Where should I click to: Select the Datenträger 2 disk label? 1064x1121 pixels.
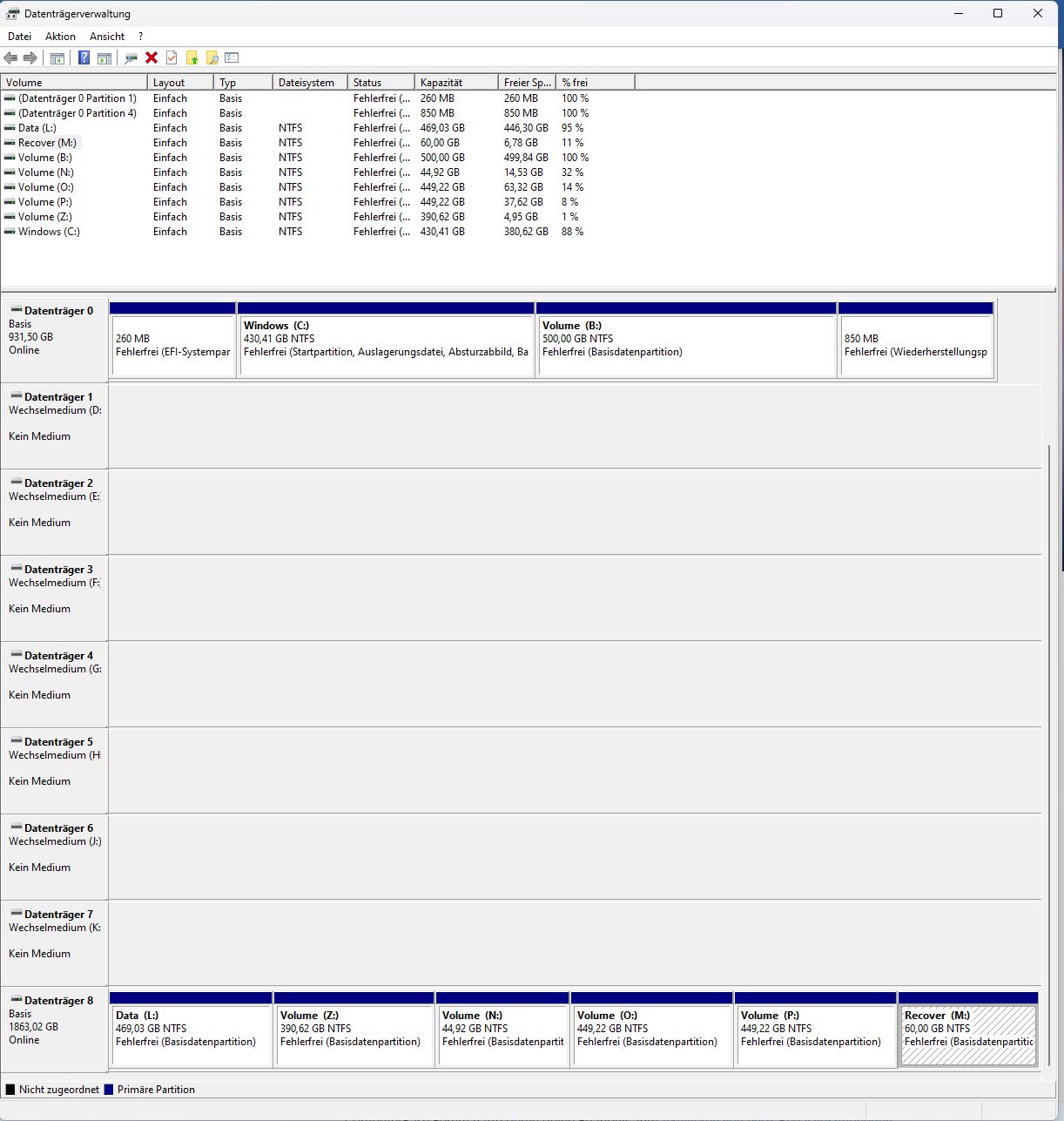point(58,483)
